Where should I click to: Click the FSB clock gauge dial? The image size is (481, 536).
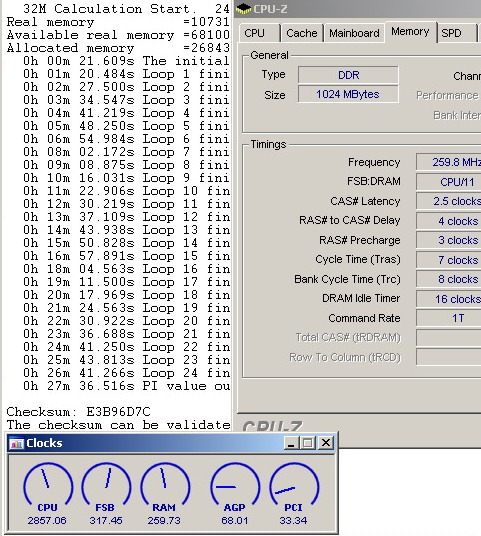pos(106,484)
